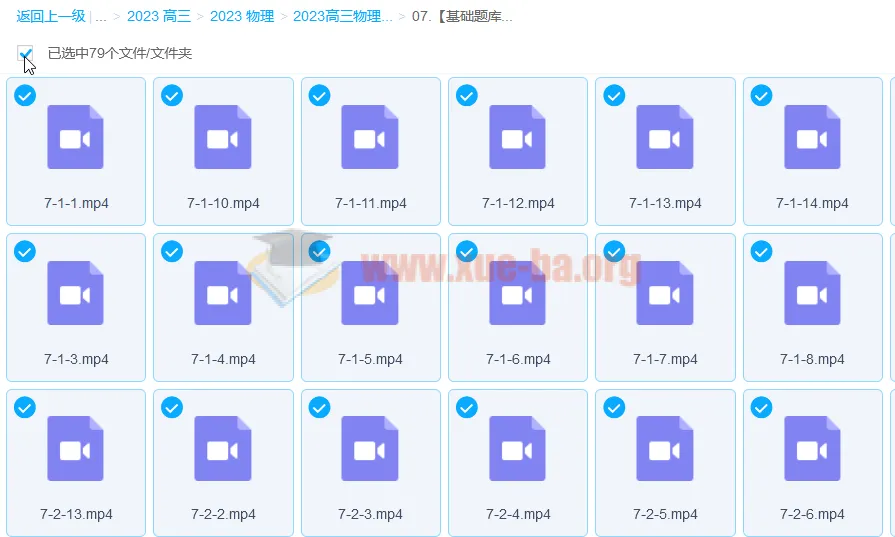
Task: Deselect 7-1-14.mp4 via its checkmark
Action: click(761, 95)
